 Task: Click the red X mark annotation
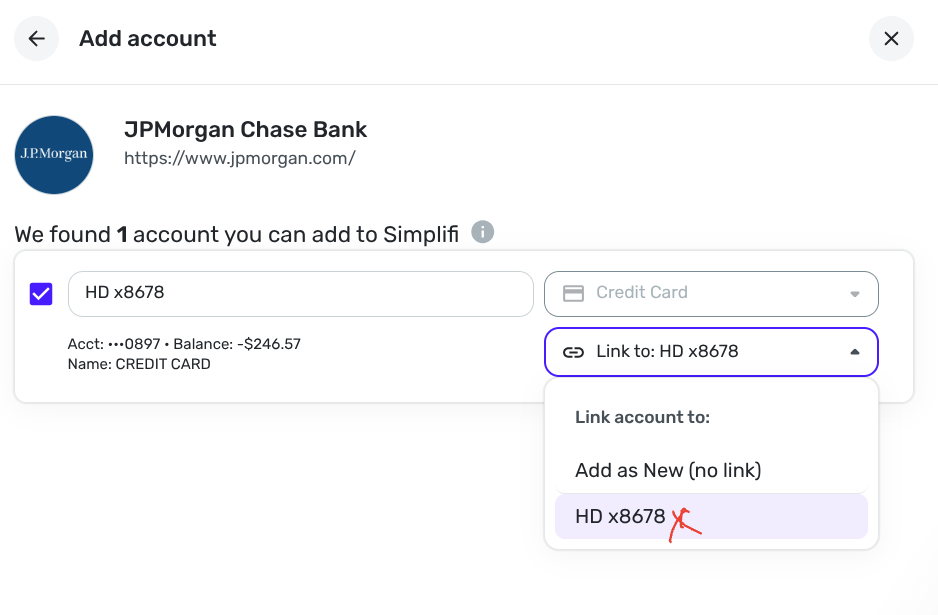point(685,522)
